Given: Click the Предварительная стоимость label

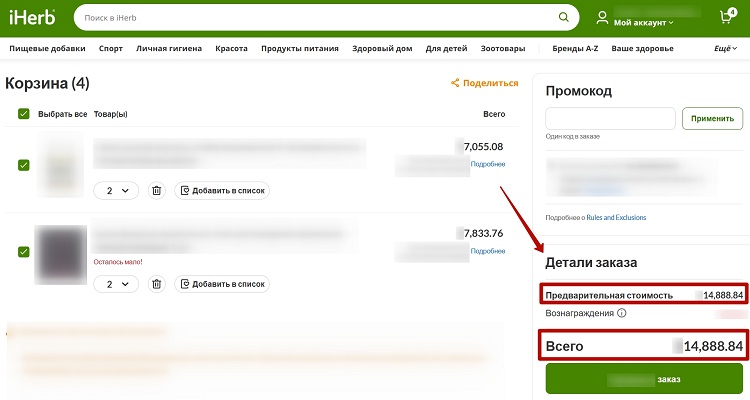Looking at the screenshot, I should point(609,295).
